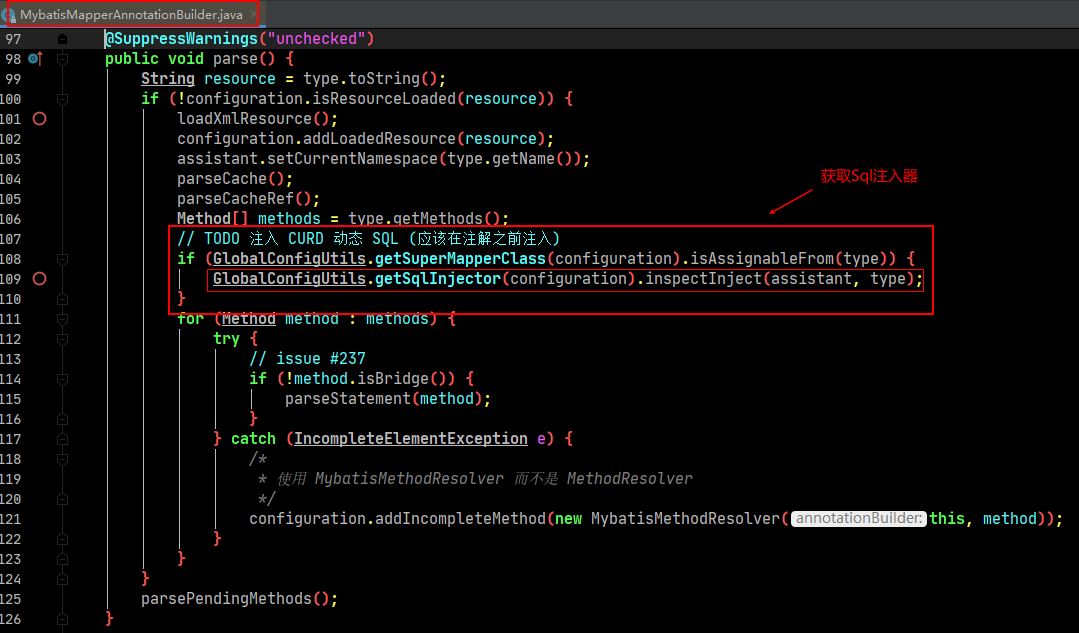This screenshot has width=1079, height=633.
Task: Click GlobalConfigUtils on line 108
Action: tap(289, 259)
